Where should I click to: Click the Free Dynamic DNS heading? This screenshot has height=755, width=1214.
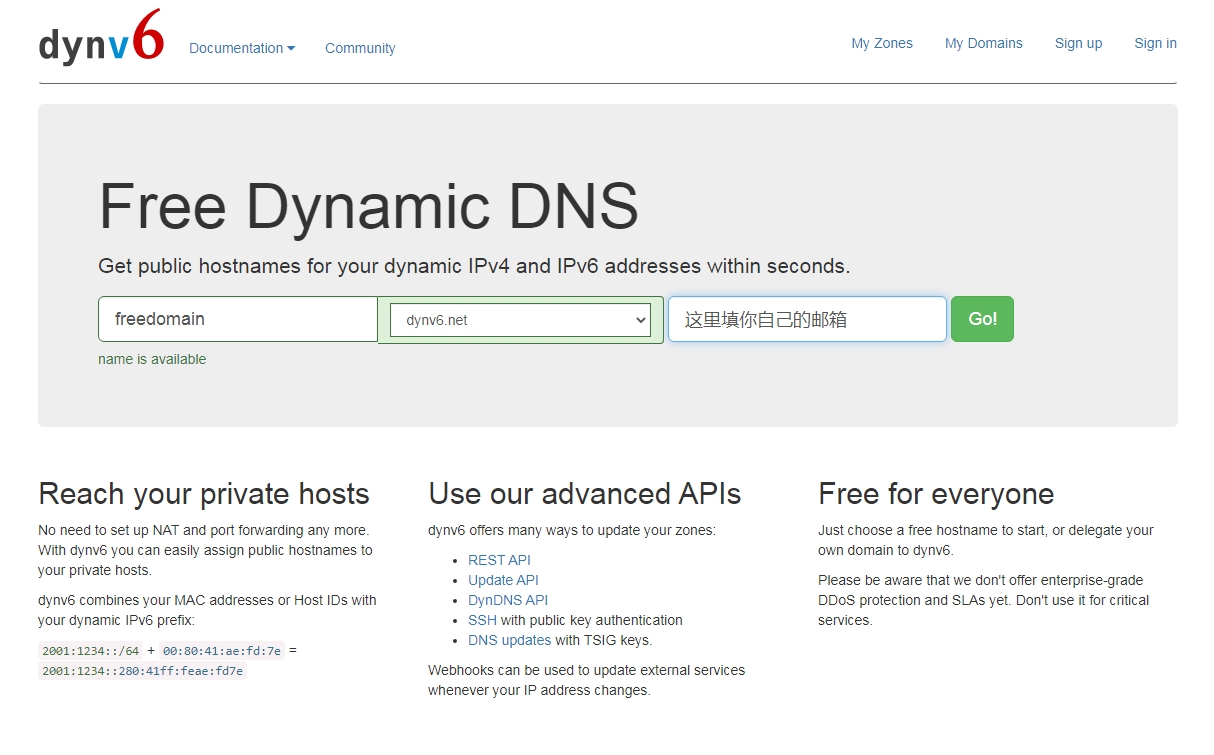pyautogui.click(x=368, y=206)
